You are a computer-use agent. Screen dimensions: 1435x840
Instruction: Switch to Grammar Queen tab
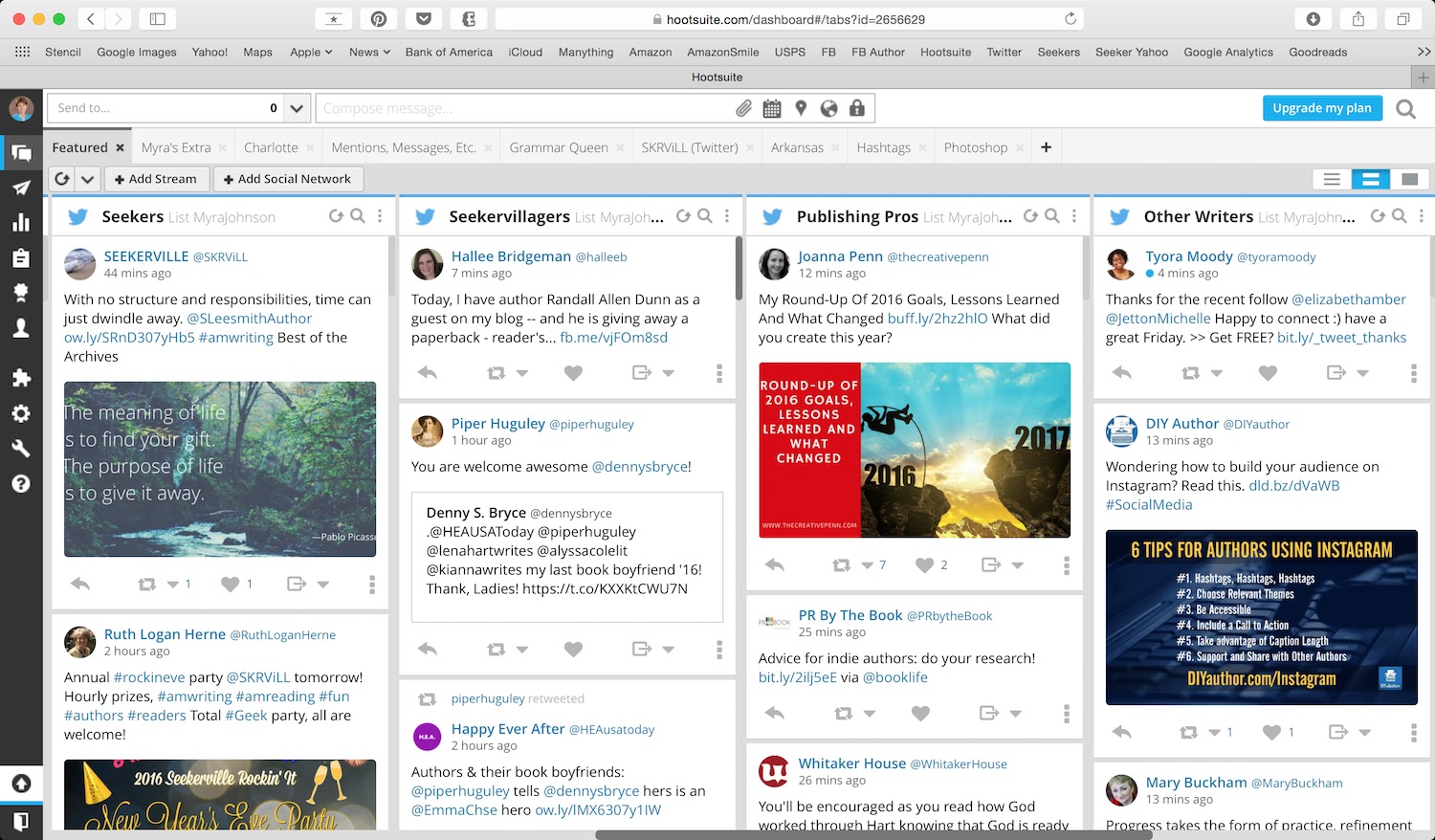tap(559, 147)
